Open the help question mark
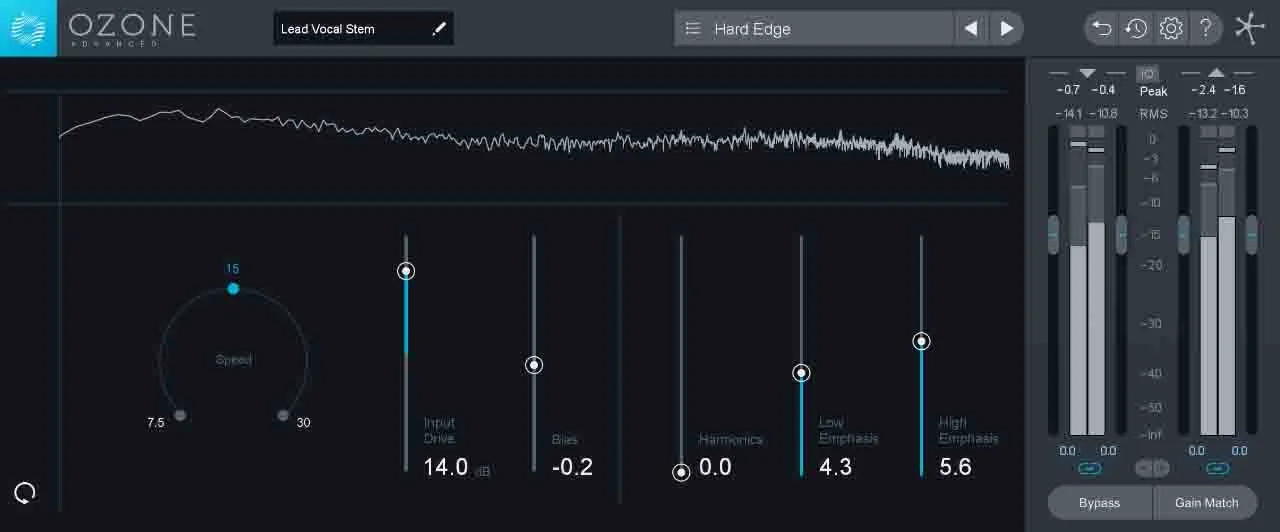 (x=1206, y=29)
